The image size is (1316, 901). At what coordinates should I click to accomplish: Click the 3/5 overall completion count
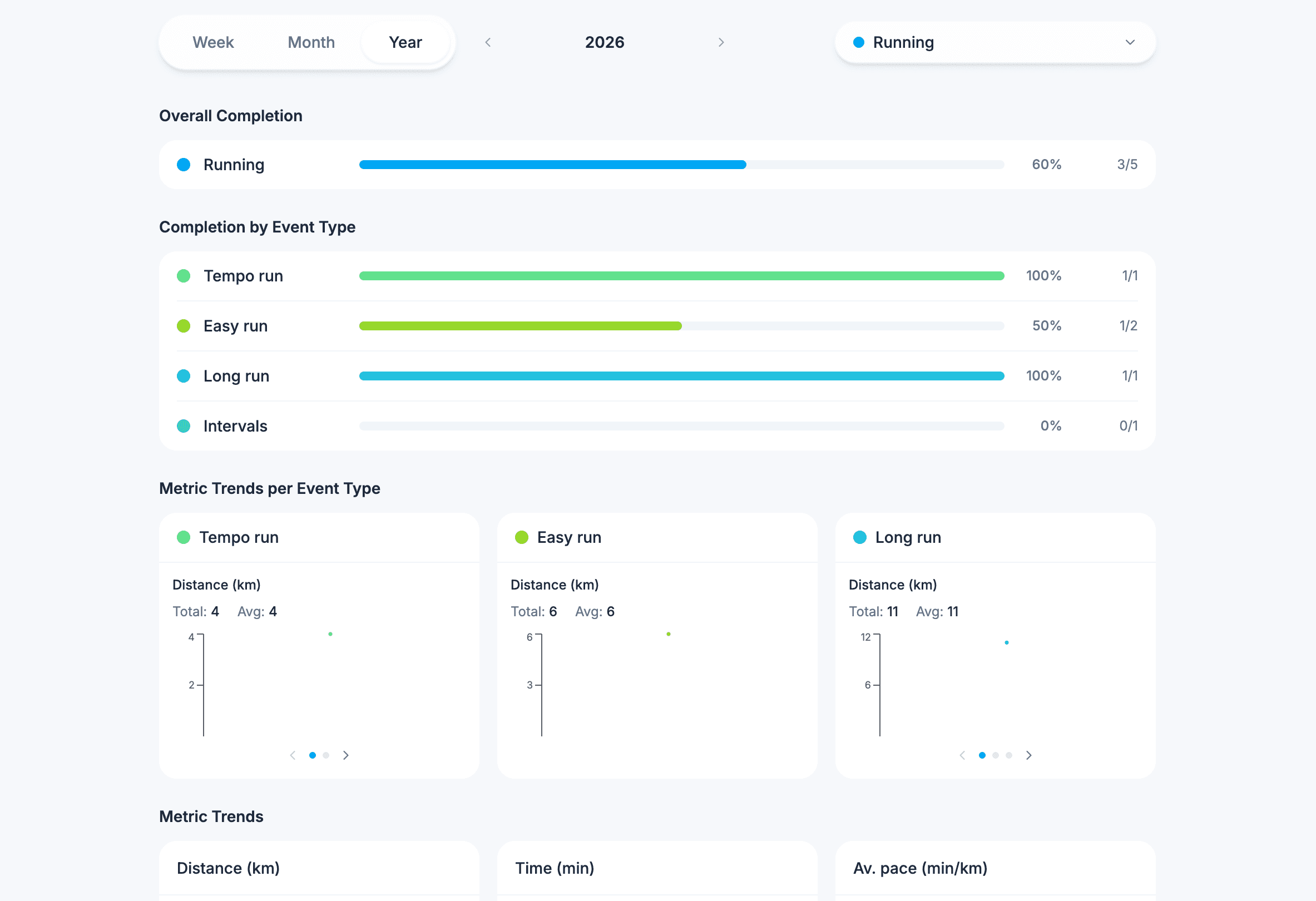tap(1127, 165)
